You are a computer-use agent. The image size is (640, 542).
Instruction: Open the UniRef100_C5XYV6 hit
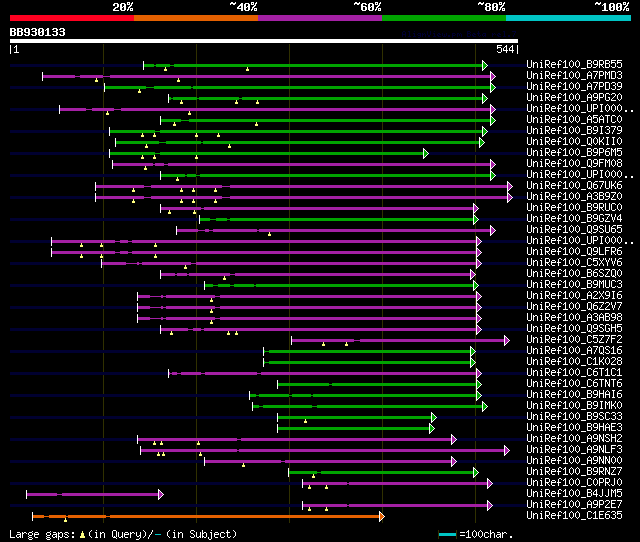point(574,263)
